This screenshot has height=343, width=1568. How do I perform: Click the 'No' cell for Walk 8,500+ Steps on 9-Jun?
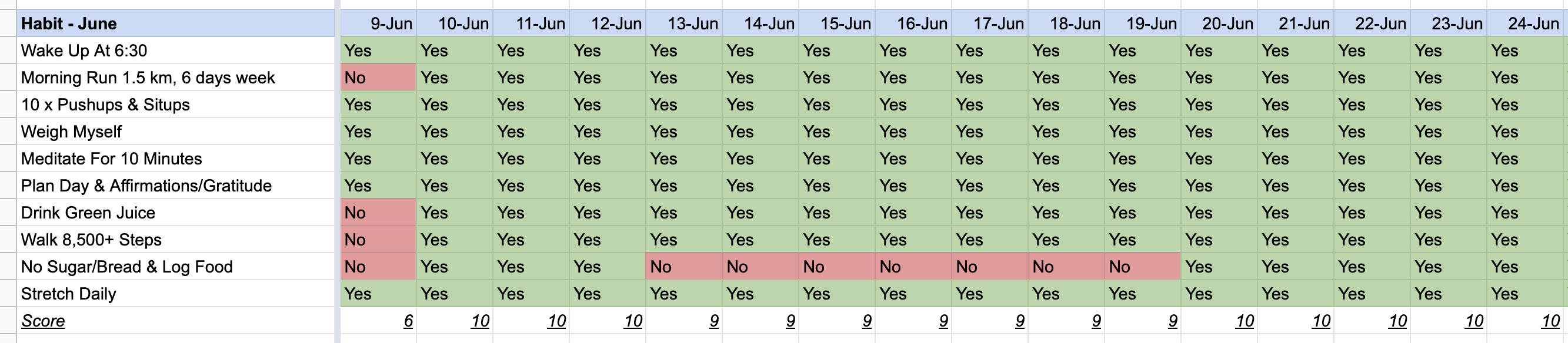point(378,240)
